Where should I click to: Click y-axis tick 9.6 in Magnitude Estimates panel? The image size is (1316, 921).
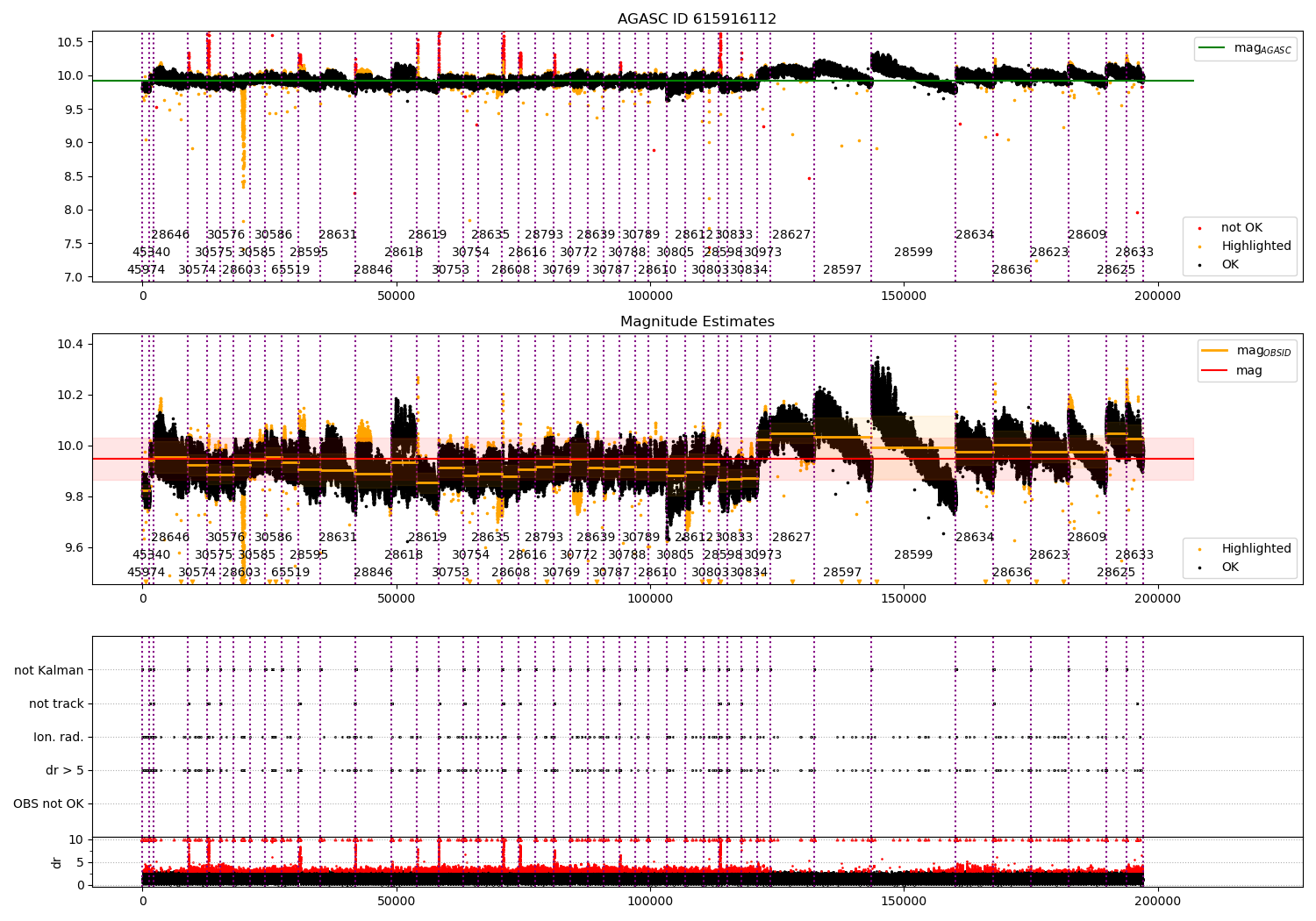(74, 548)
